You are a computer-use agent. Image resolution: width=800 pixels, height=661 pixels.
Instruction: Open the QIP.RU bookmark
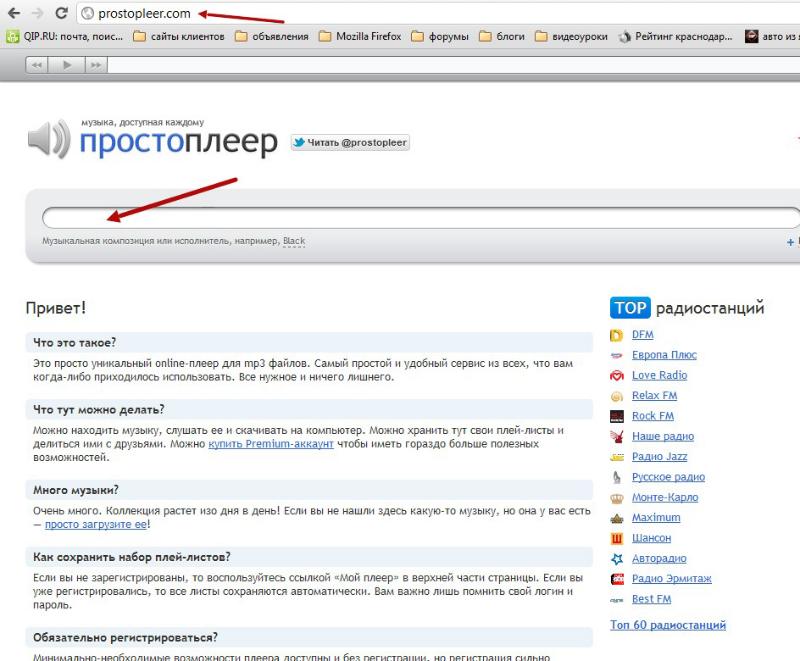(x=64, y=36)
